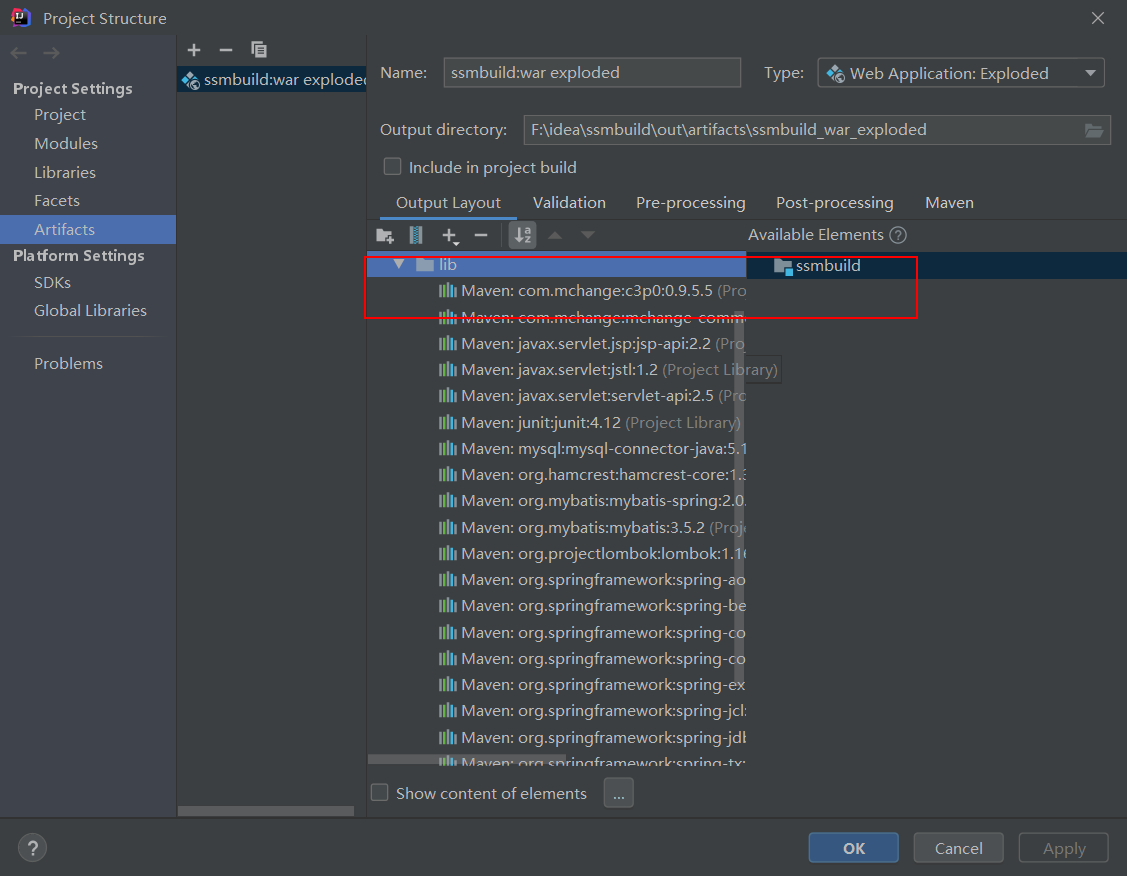Open the Maven tab
Image resolution: width=1127 pixels, height=876 pixels.
[949, 203]
